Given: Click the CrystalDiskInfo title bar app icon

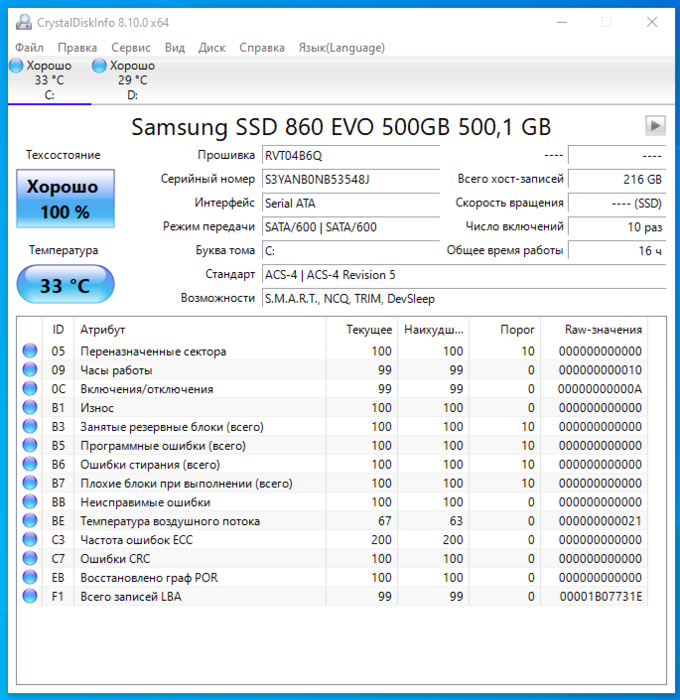Looking at the screenshot, I should pos(21,22).
